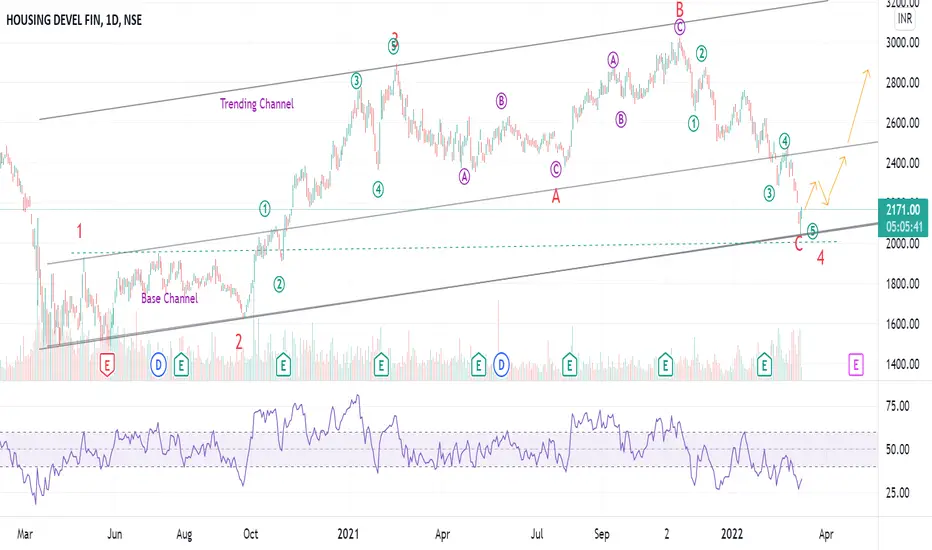Click the 2600.00 price axis label
This screenshot has height=550, width=932.
[902, 123]
